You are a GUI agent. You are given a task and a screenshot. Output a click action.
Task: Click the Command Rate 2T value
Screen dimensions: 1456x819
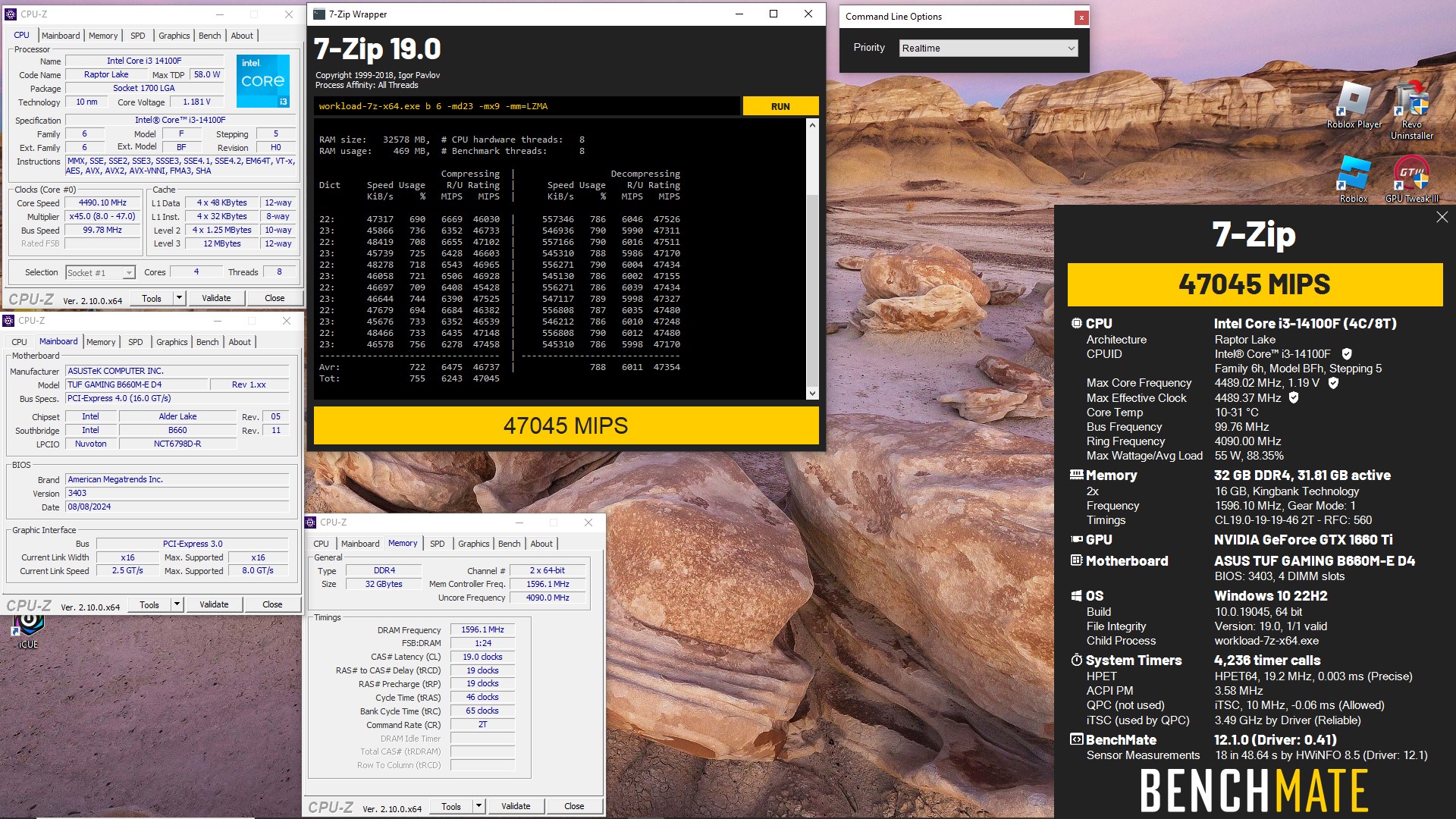coord(483,724)
